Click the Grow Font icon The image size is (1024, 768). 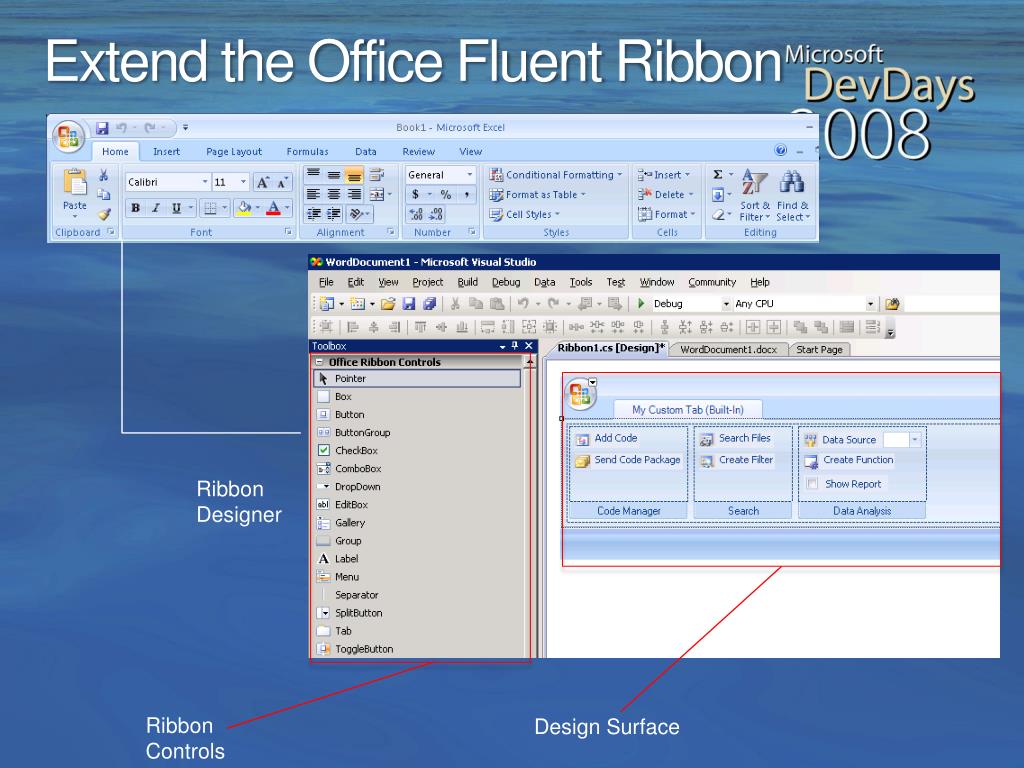(263, 182)
